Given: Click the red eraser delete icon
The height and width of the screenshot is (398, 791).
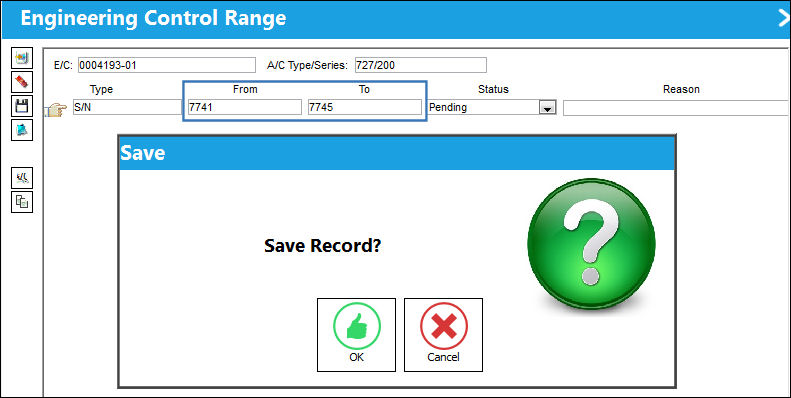Looking at the screenshot, I should point(22,82).
